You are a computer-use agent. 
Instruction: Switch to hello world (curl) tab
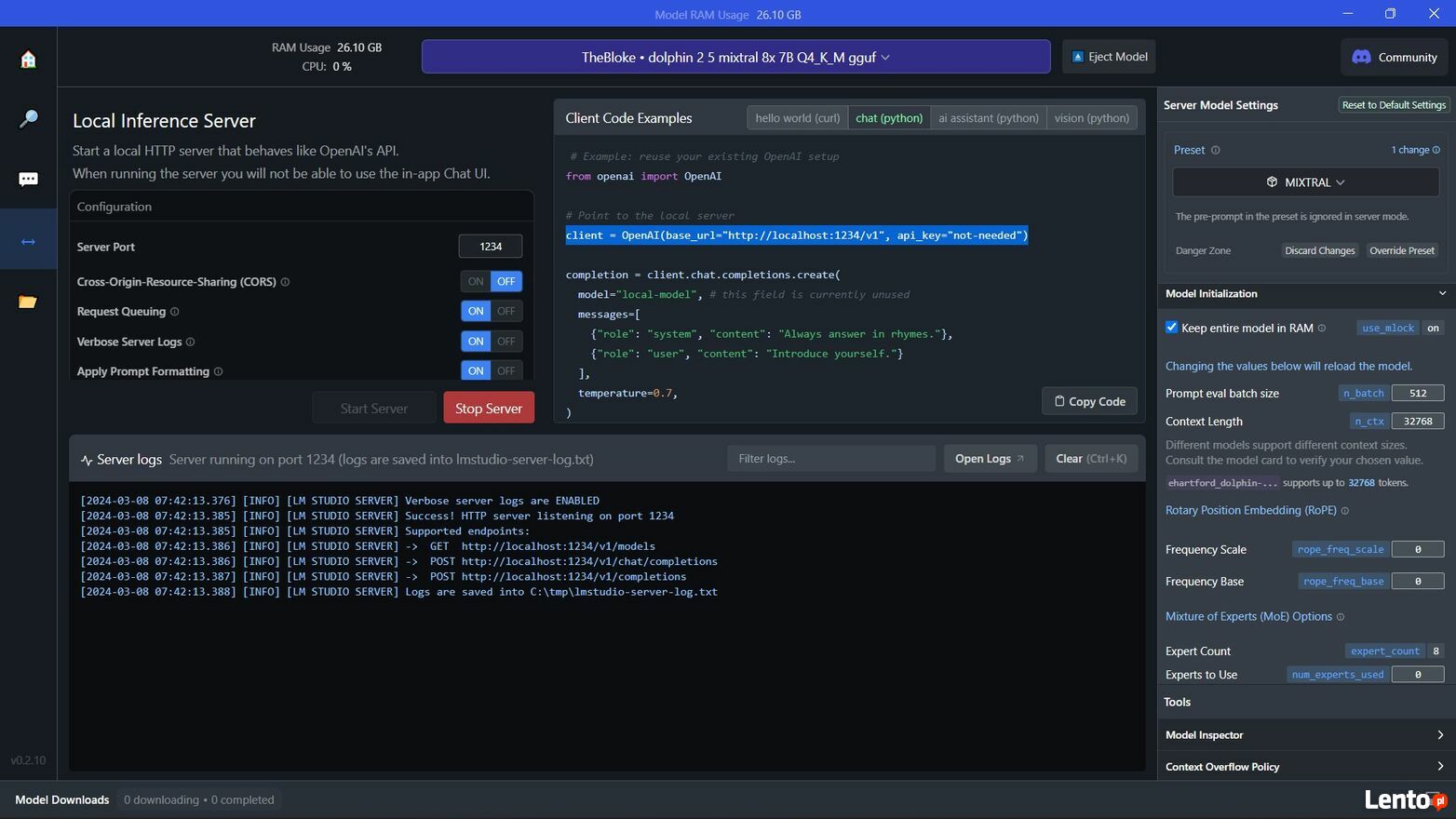[x=798, y=118]
